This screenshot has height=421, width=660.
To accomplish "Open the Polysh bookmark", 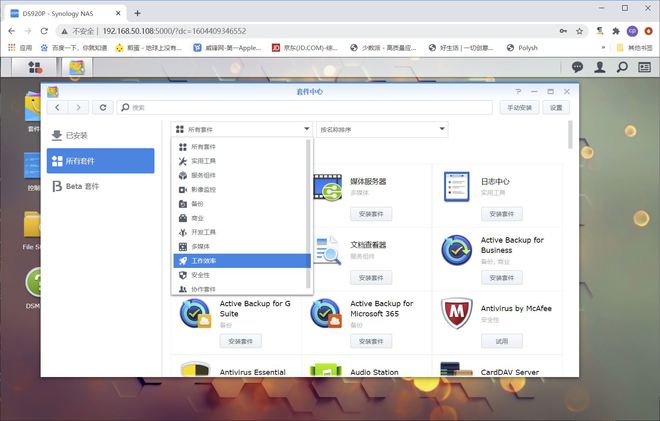I will point(522,48).
